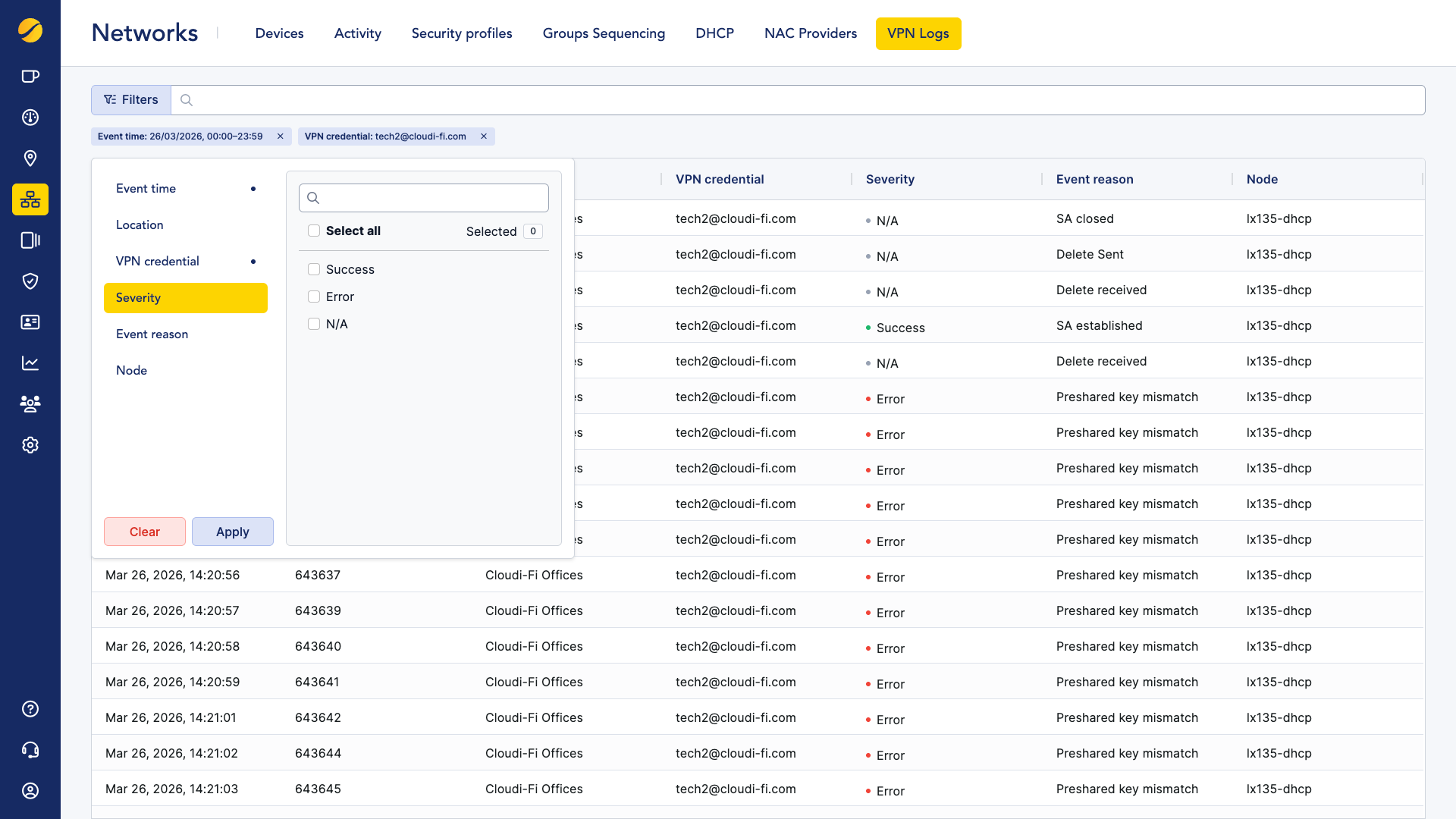Image resolution: width=1456 pixels, height=819 pixels.
Task: Open the settings gear sidebar icon
Action: pyautogui.click(x=30, y=445)
